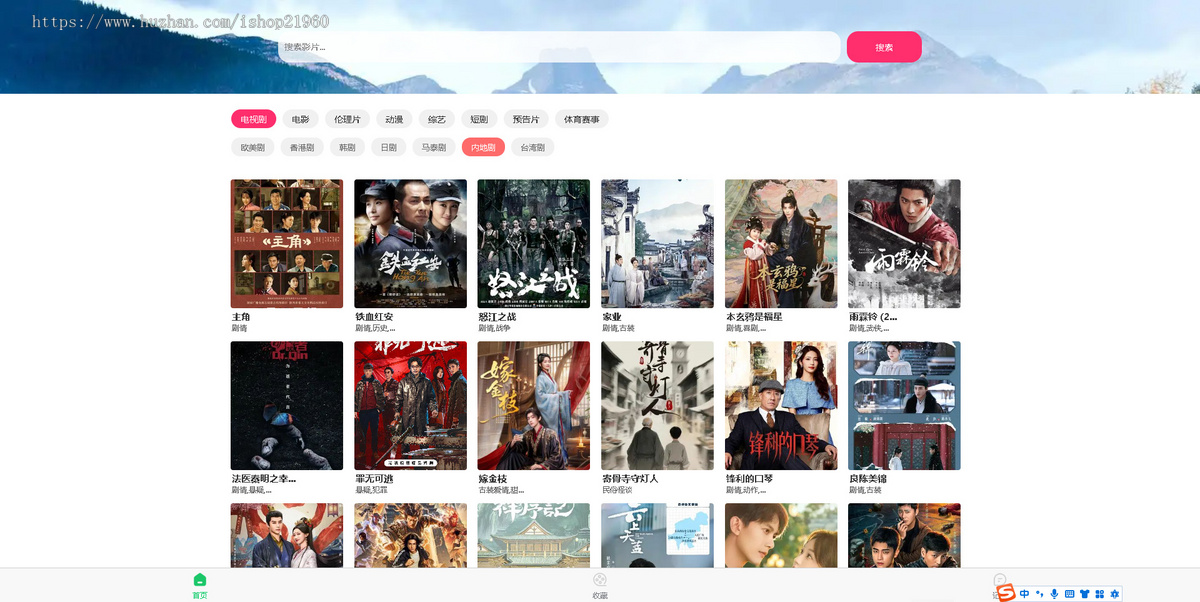This screenshot has width=1200, height=602.
Task: Click the 铁血红安 title text
Action: point(374,317)
